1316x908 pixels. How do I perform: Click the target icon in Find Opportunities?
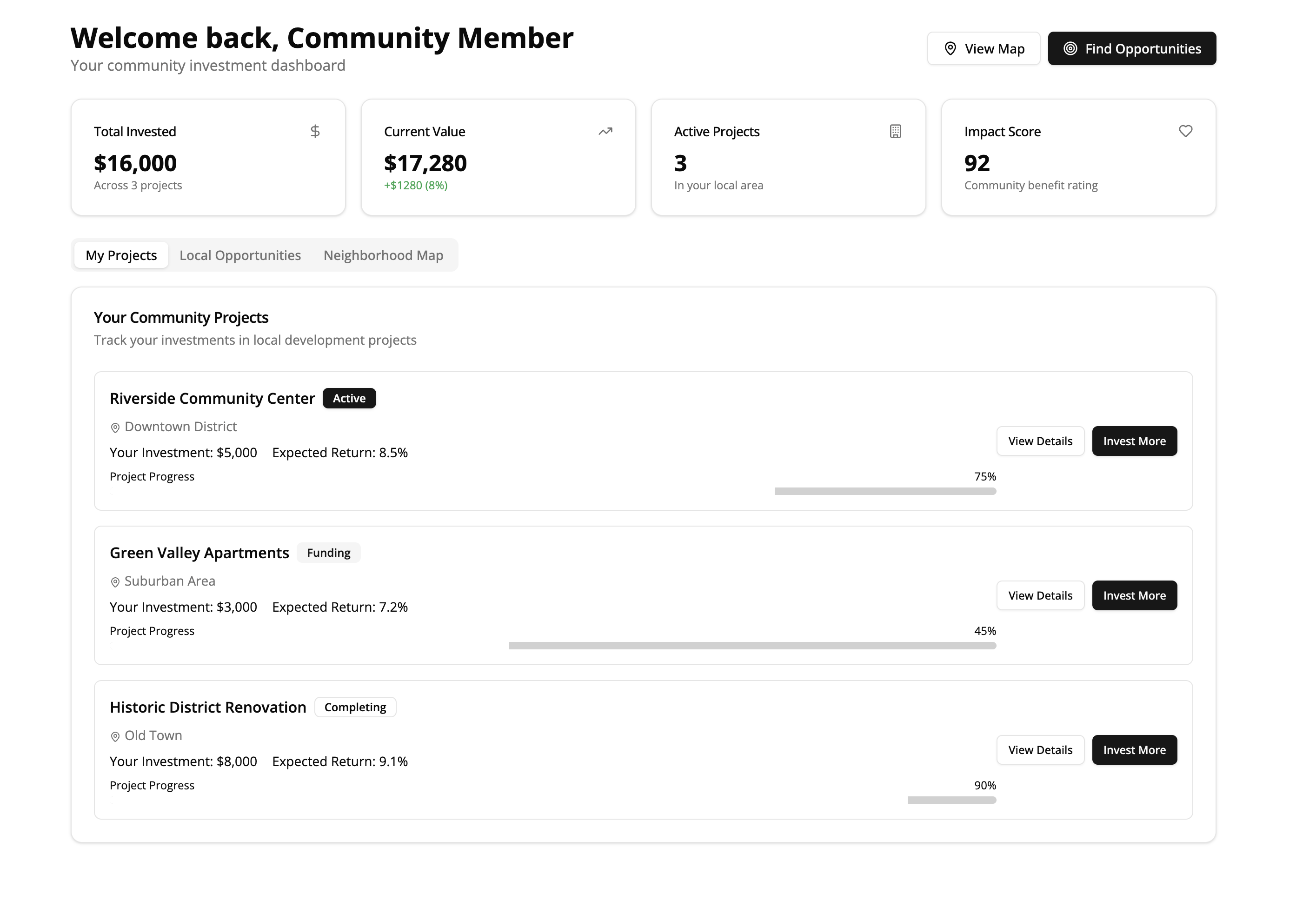pyautogui.click(x=1070, y=49)
